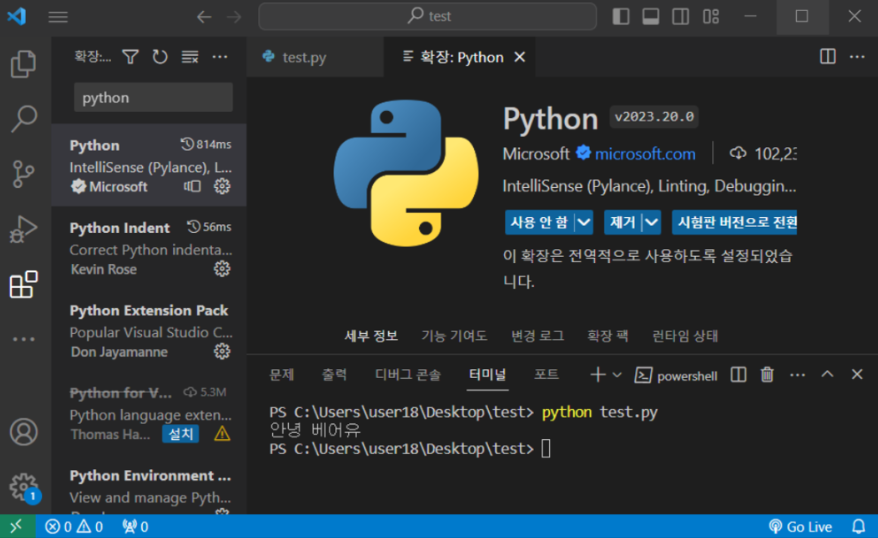This screenshot has height=538, width=878.
Task: Open the Explorer view in activity bar
Action: click(x=24, y=63)
